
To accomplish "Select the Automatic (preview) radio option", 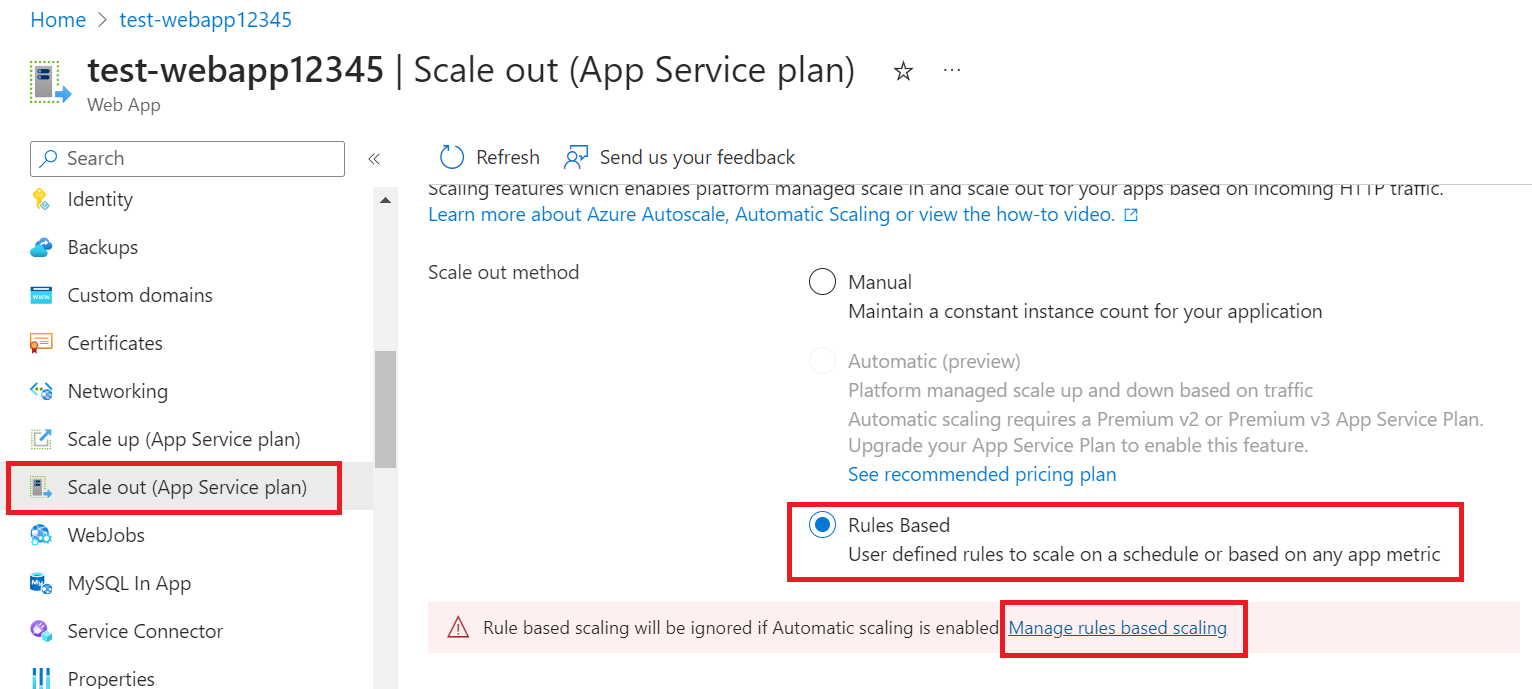I will (x=822, y=361).
